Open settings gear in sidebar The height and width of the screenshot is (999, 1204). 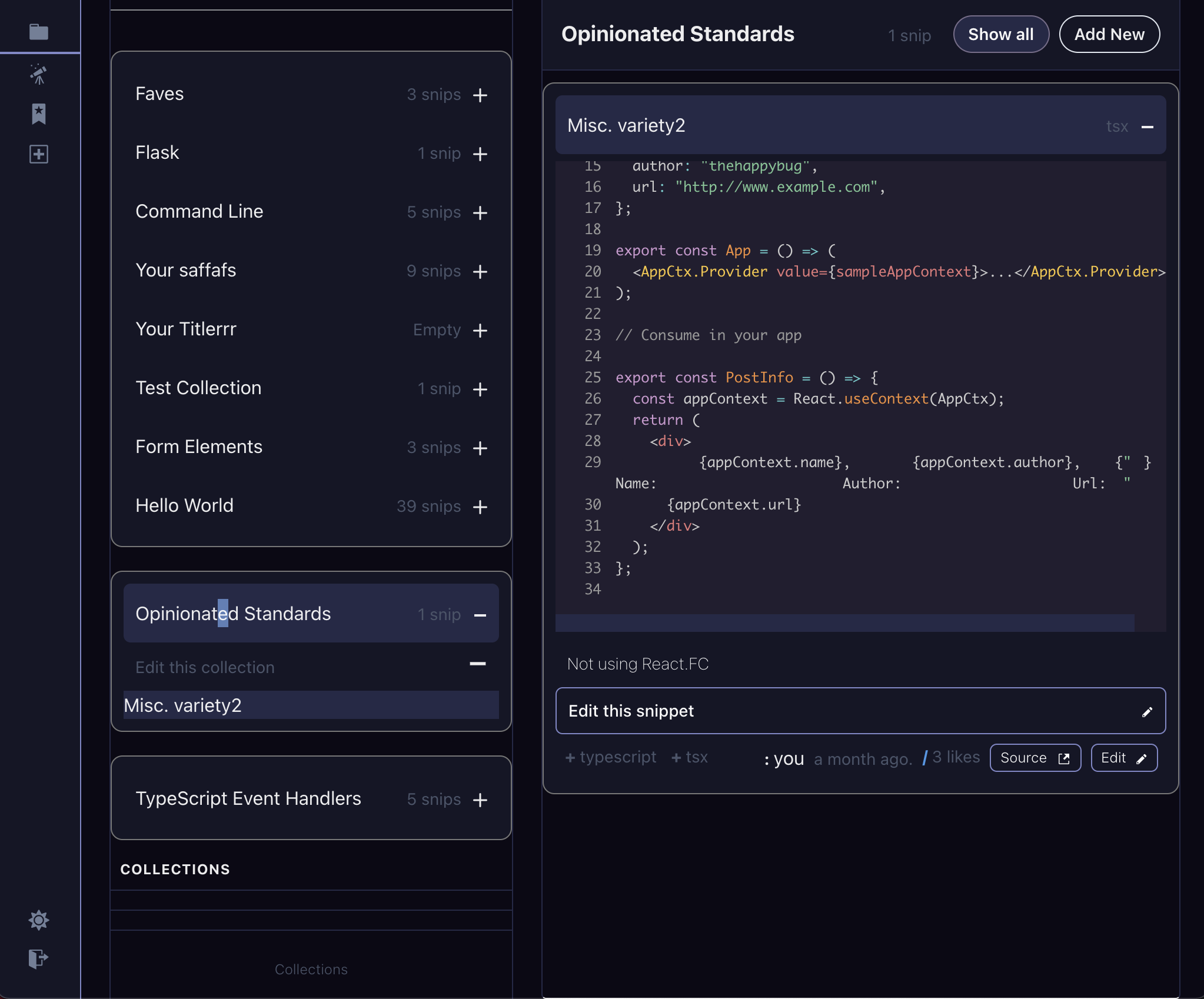[x=39, y=920]
